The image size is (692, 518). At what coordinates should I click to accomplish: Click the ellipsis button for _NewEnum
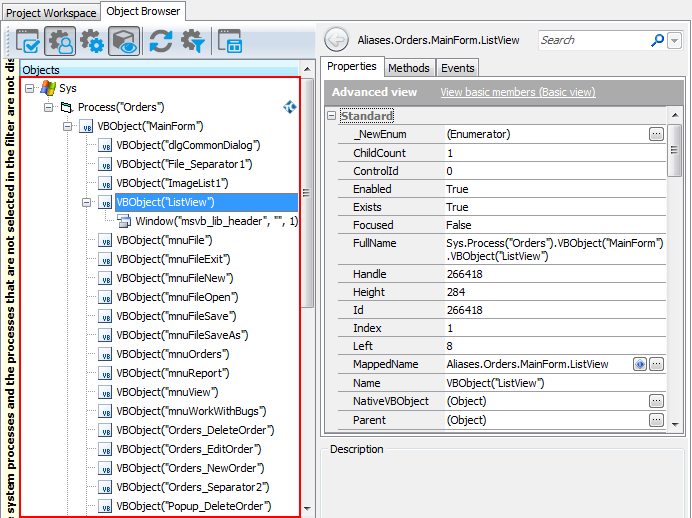point(656,134)
